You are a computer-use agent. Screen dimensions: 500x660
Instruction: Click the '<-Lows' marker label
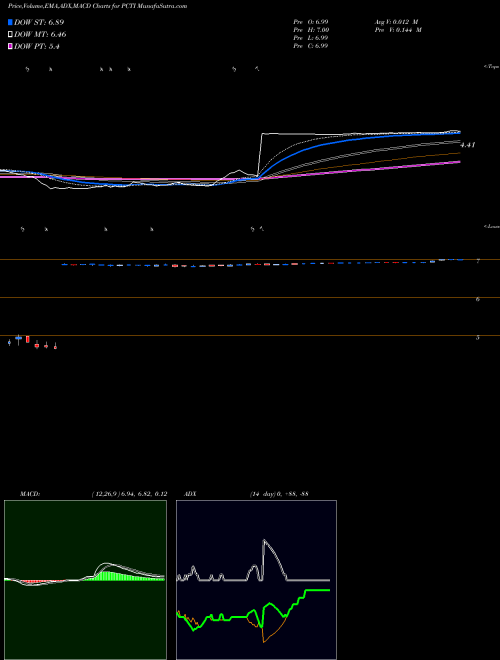tap(492, 226)
